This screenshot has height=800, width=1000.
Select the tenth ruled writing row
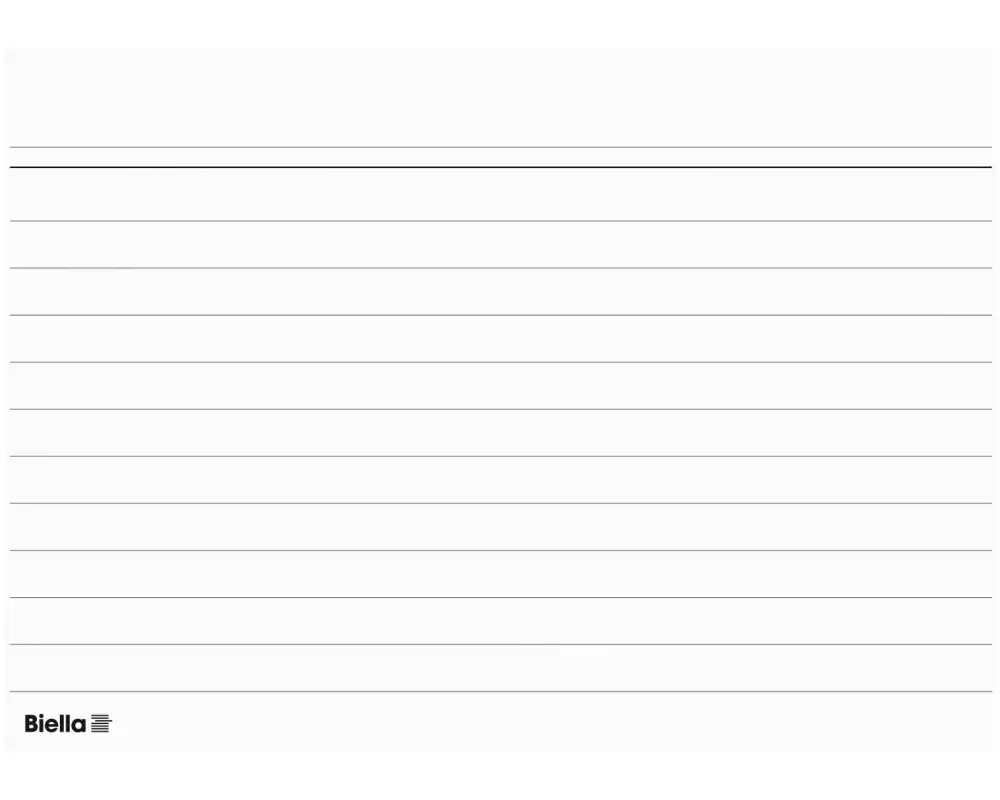[x=500, y=621]
